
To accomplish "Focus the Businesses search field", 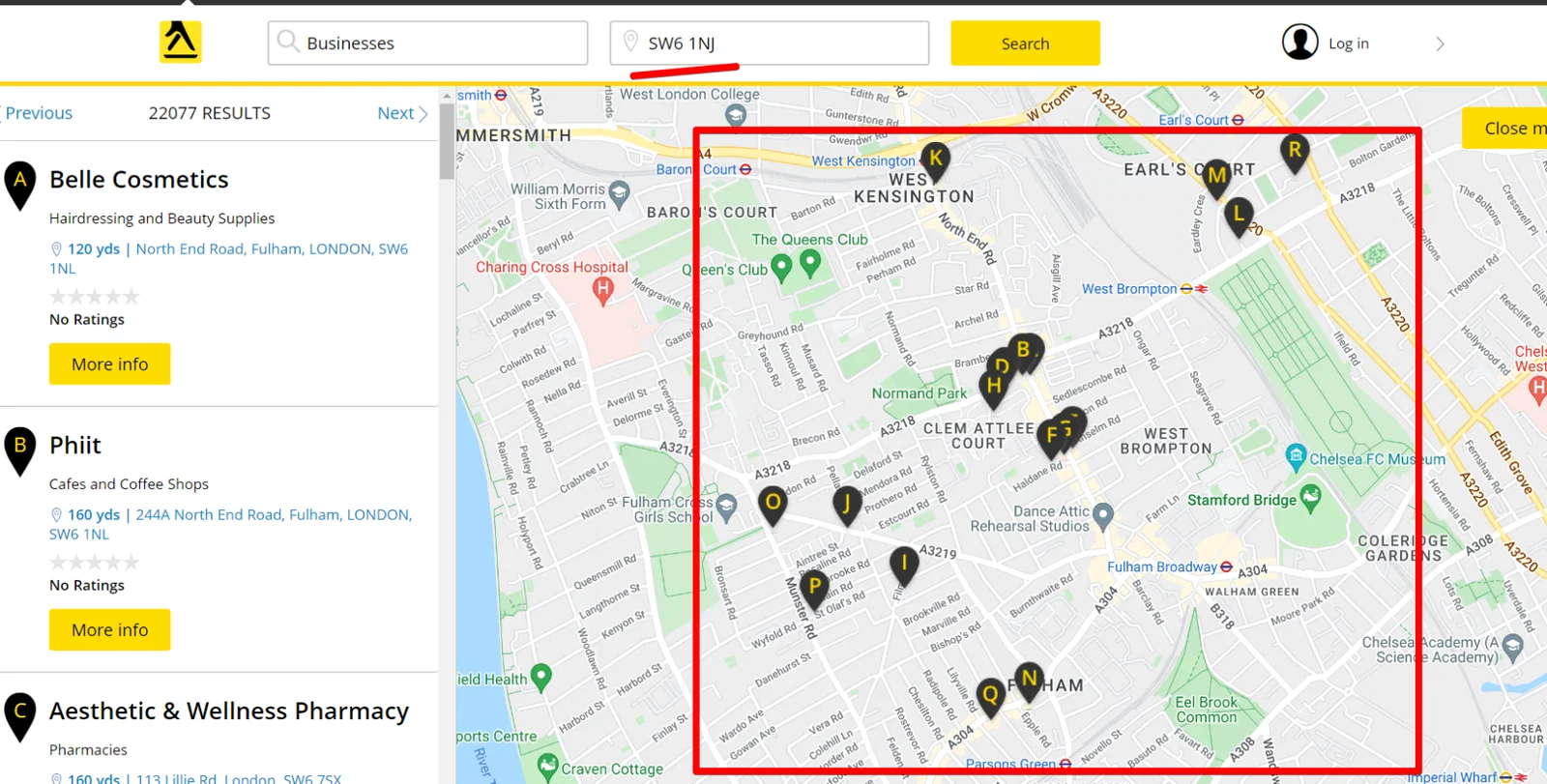I will click(427, 44).
